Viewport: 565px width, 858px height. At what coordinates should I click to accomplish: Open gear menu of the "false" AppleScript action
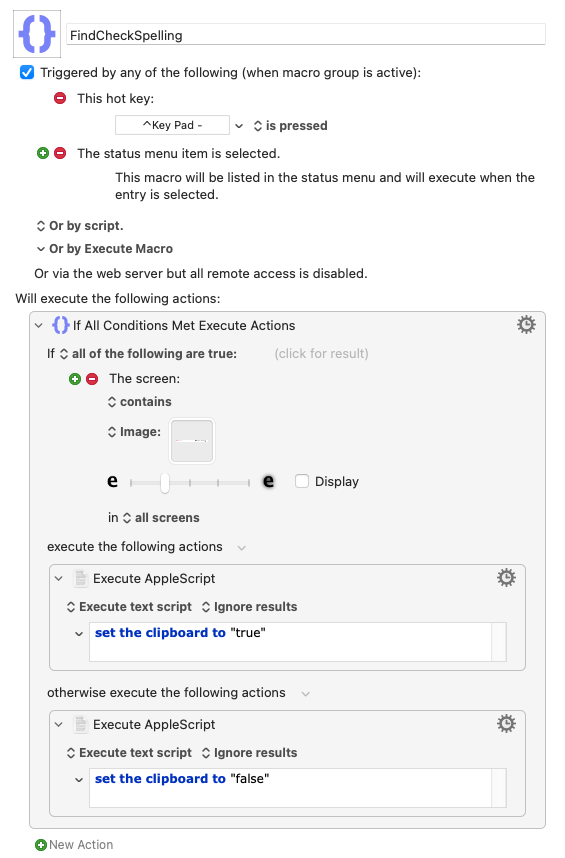point(506,724)
